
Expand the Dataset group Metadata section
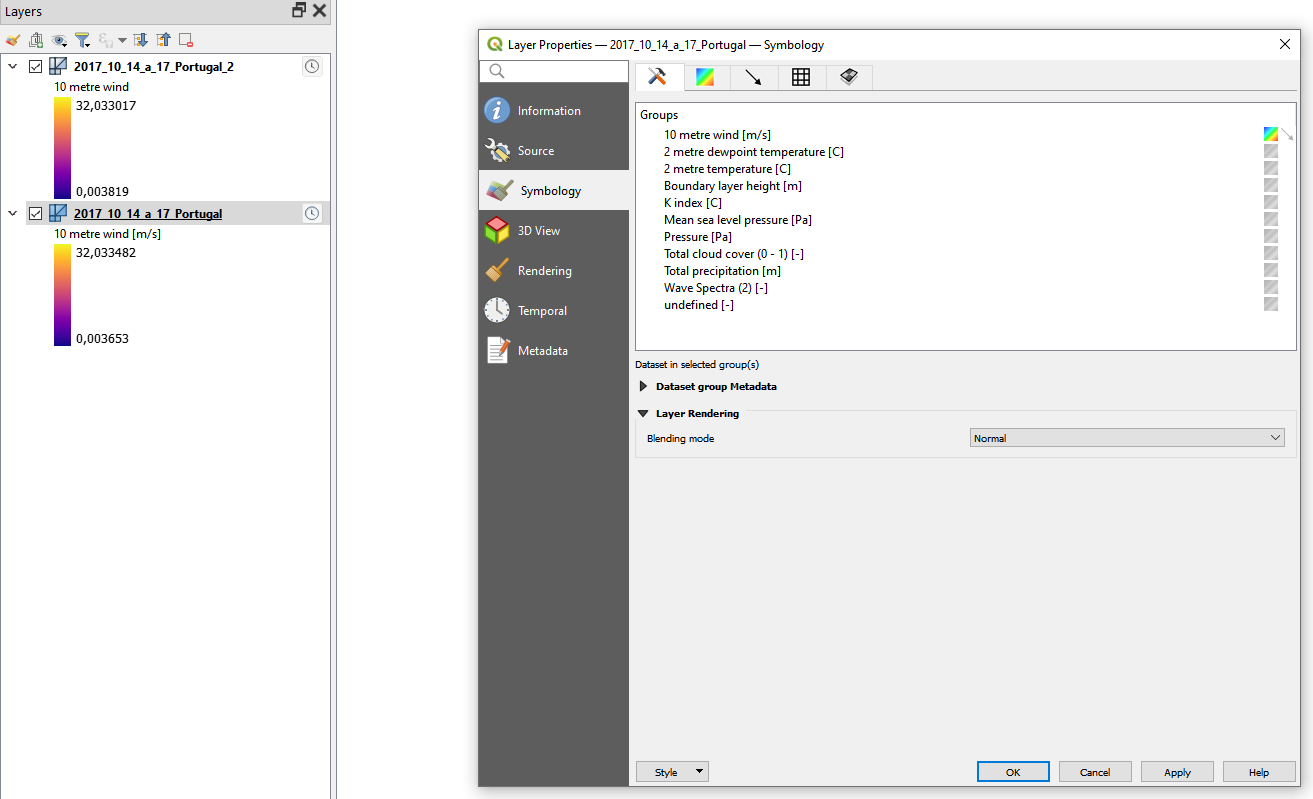(x=643, y=386)
